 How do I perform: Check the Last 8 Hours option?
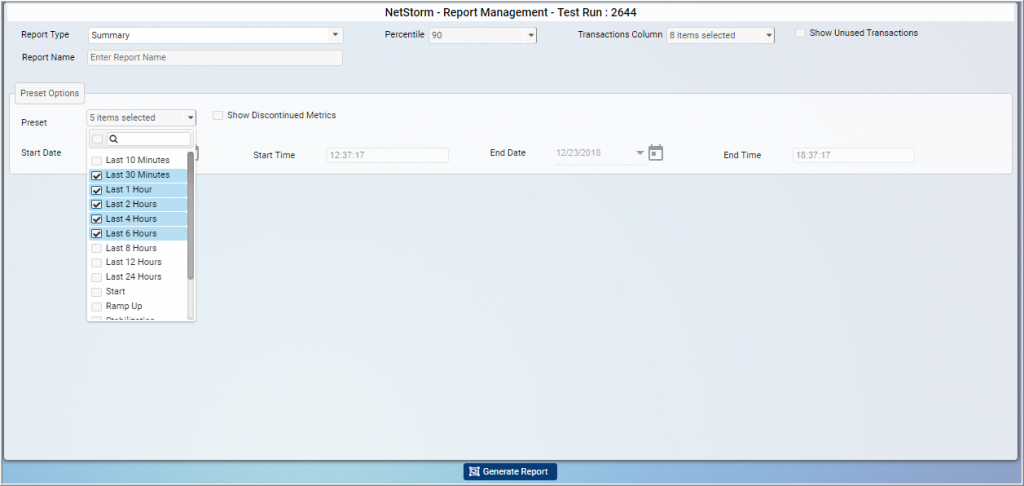[97, 248]
